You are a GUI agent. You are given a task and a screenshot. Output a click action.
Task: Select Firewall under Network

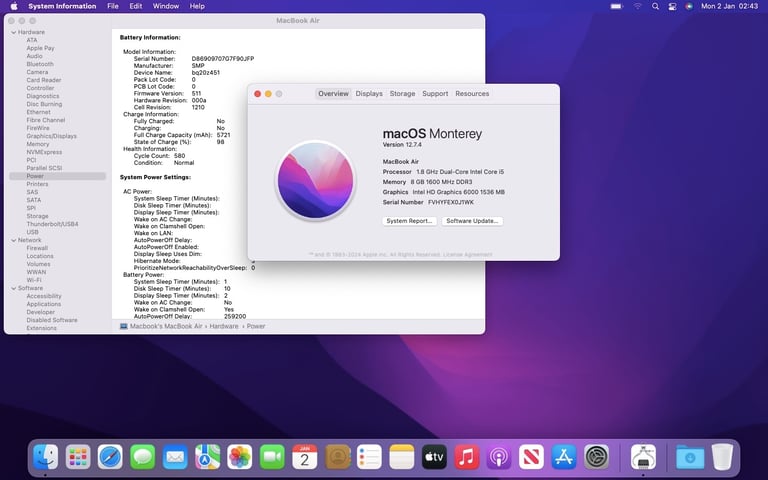37,248
